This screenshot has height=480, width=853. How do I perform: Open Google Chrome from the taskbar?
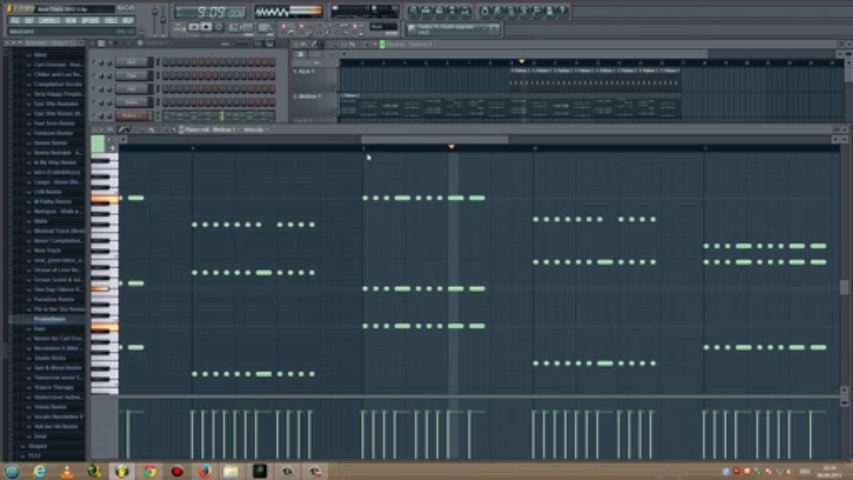149,470
